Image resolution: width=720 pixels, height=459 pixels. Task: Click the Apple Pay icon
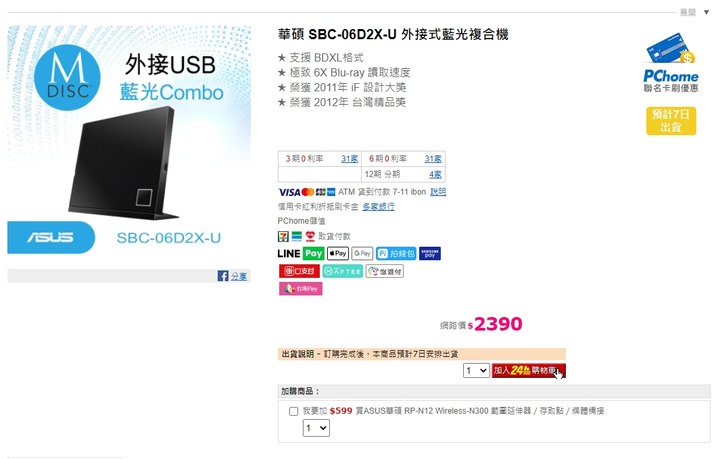point(338,253)
